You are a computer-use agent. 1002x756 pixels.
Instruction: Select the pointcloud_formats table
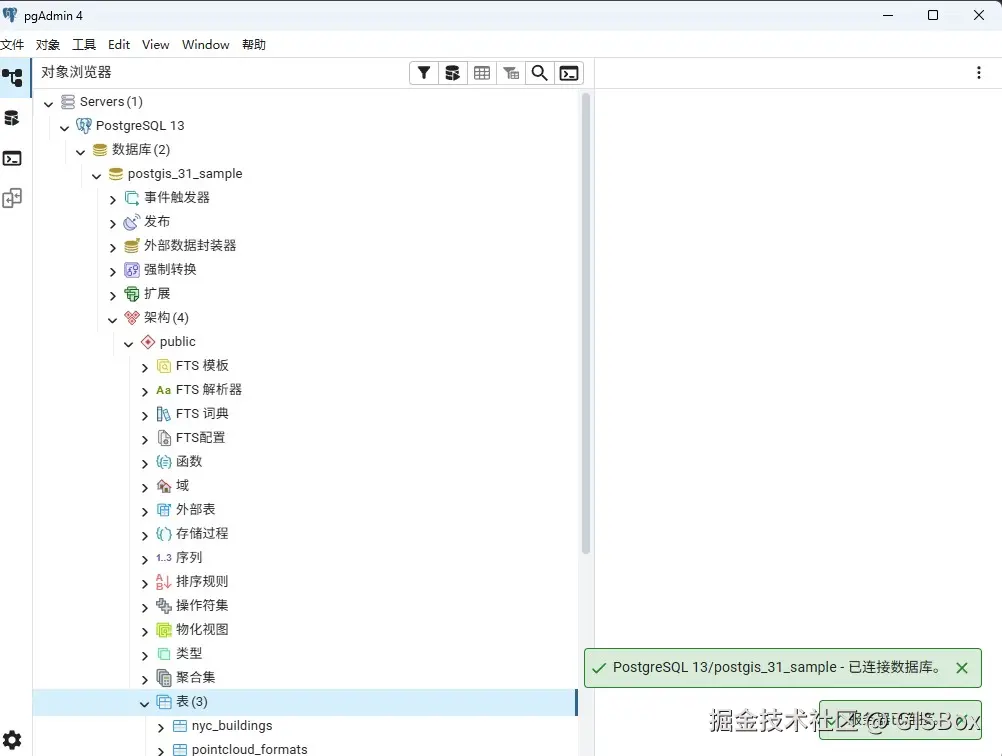coord(248,748)
